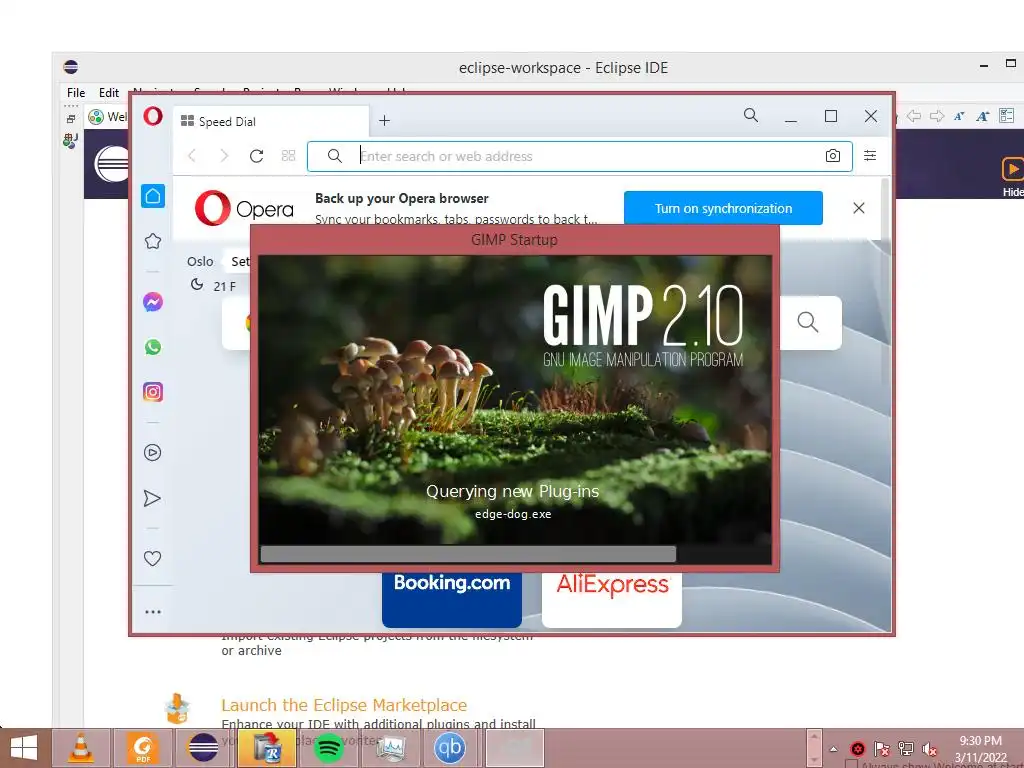Increase font size in Eclipse Welcome
Image resolution: width=1024 pixels, height=768 pixels.
[x=983, y=116]
